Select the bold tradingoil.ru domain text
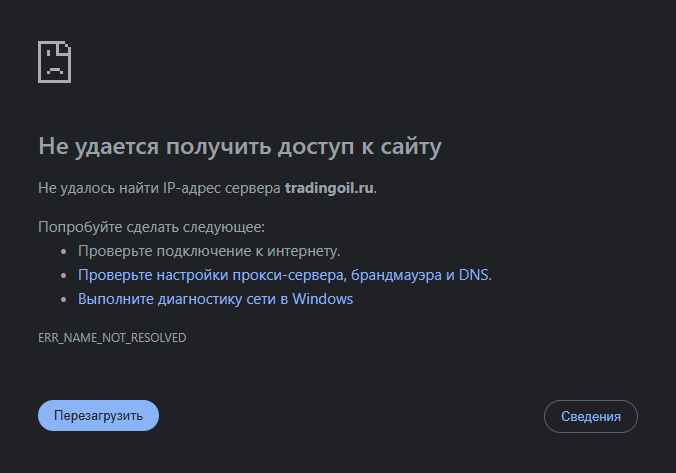Viewport: 676px width, 473px height. (329, 188)
